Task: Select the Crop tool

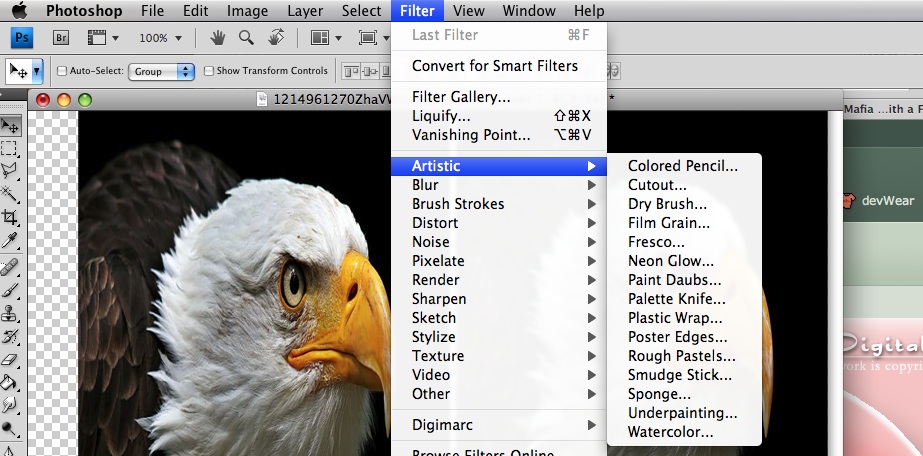Action: [10, 217]
